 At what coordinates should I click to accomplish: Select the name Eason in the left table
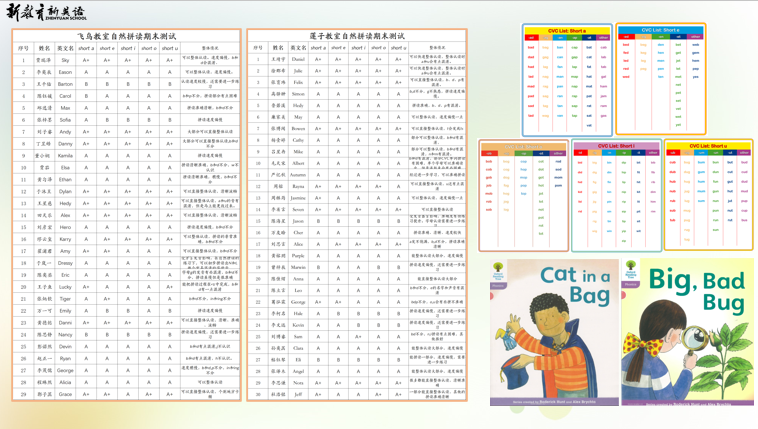65,72
